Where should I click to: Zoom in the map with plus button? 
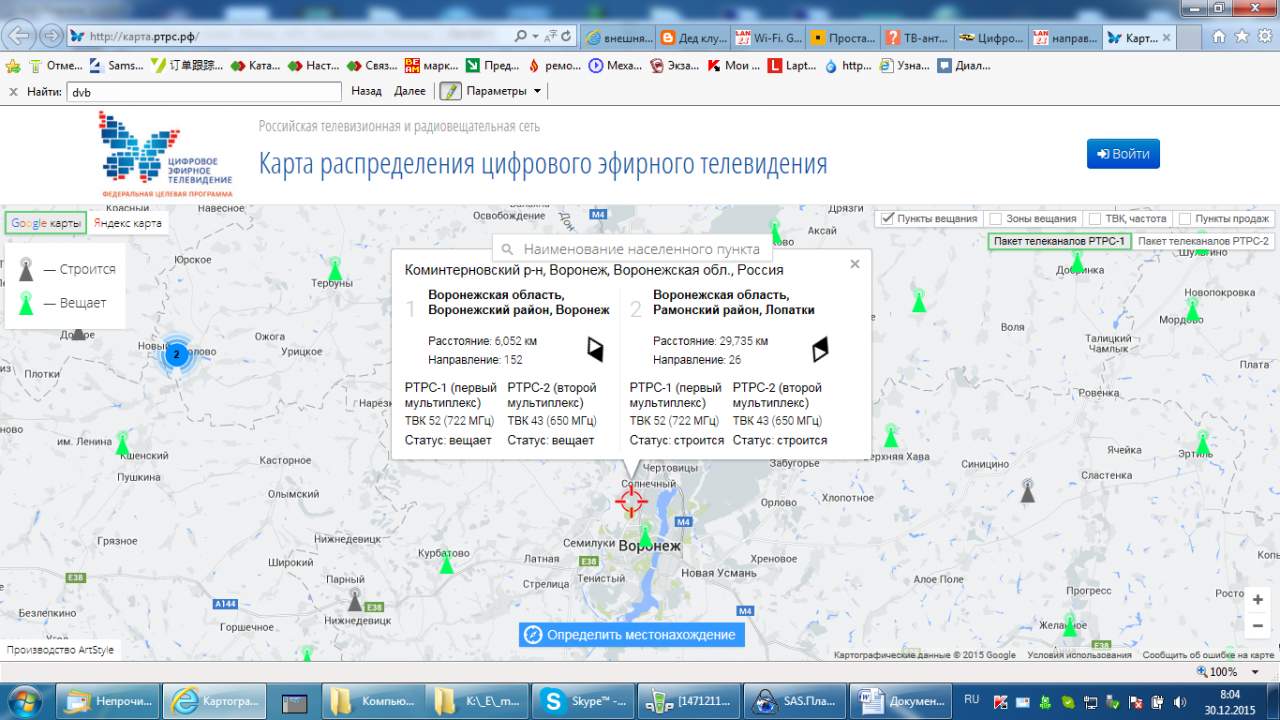coord(1257,600)
